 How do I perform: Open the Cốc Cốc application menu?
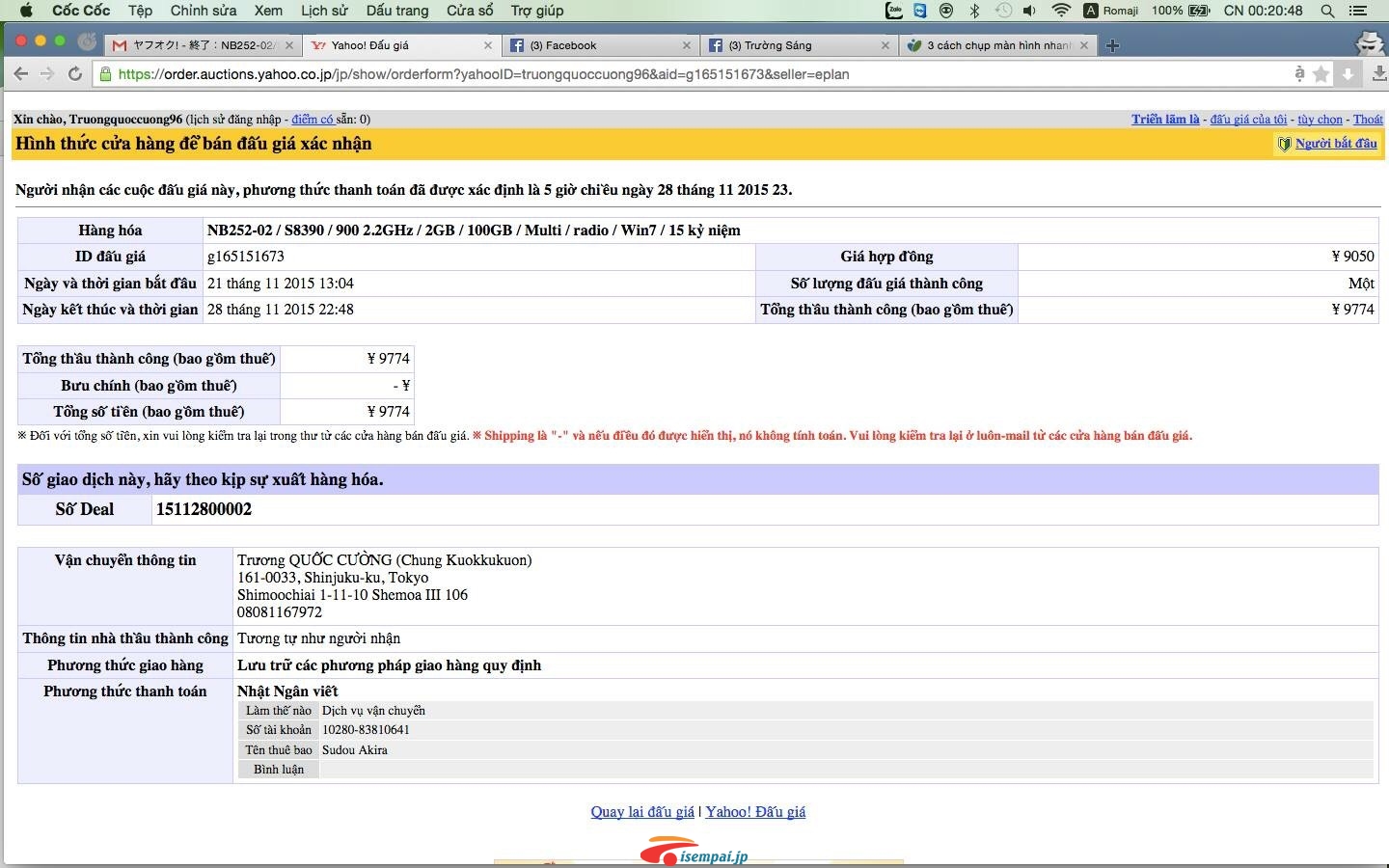pyautogui.click(x=81, y=11)
